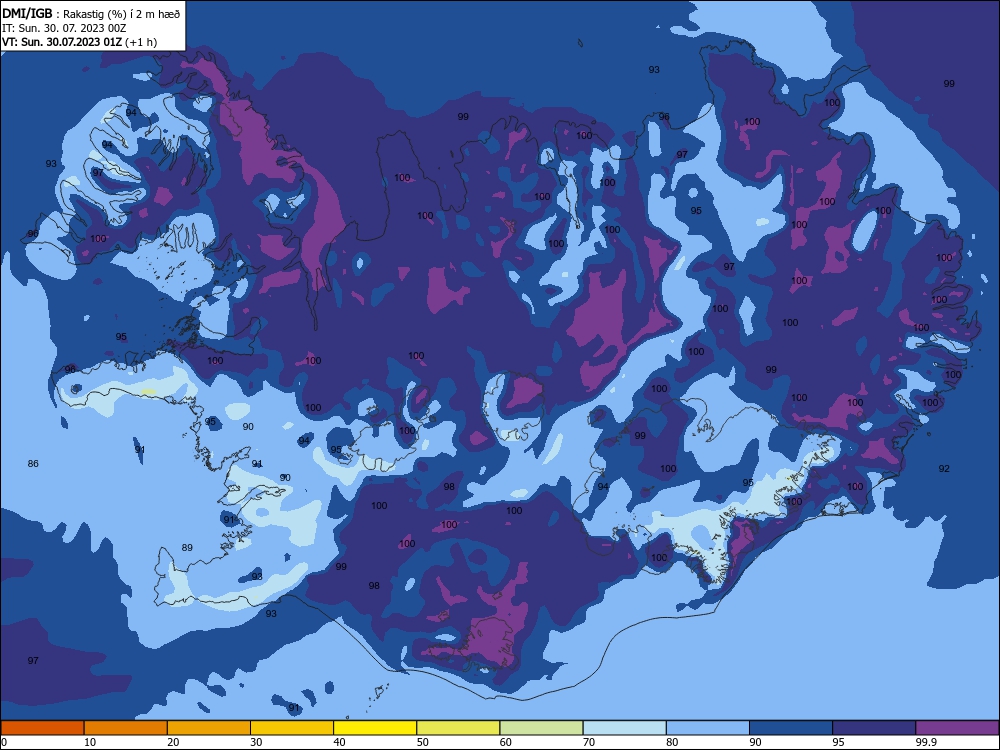The height and width of the screenshot is (750, 1000).
Task: Click the 'VT: Sun. 30.07.2023 01Z (+1 h)' line
Action: point(79,42)
